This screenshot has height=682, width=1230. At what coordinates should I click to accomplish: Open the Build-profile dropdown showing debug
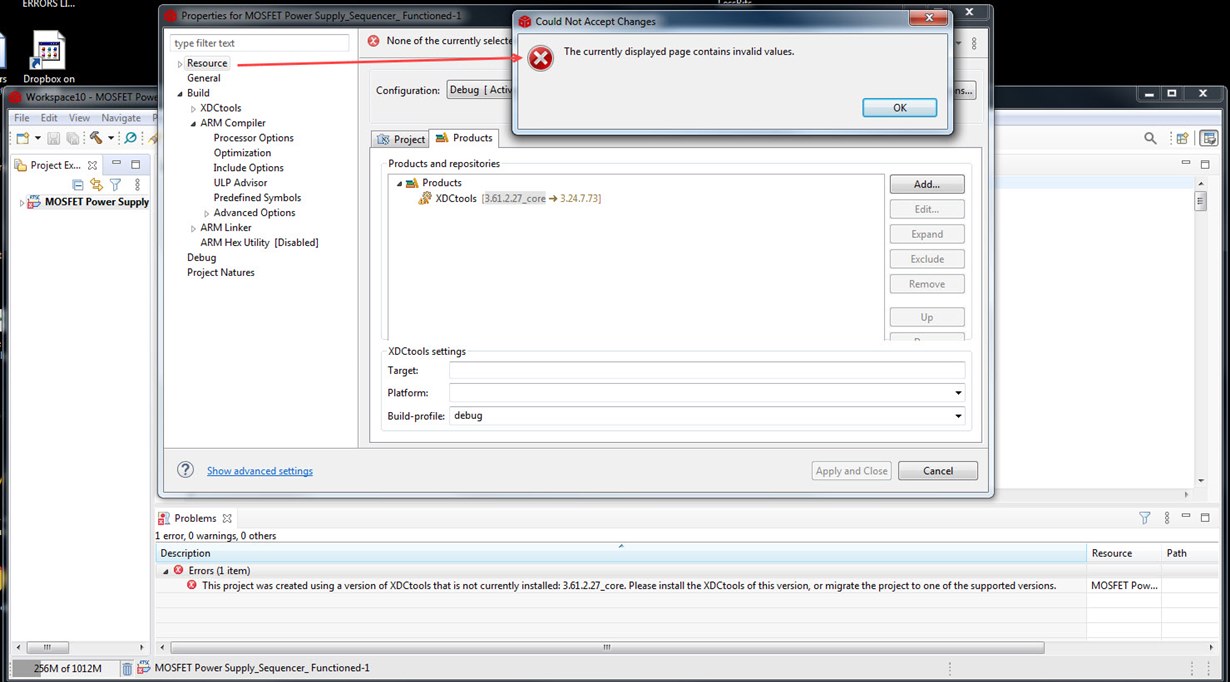click(959, 416)
